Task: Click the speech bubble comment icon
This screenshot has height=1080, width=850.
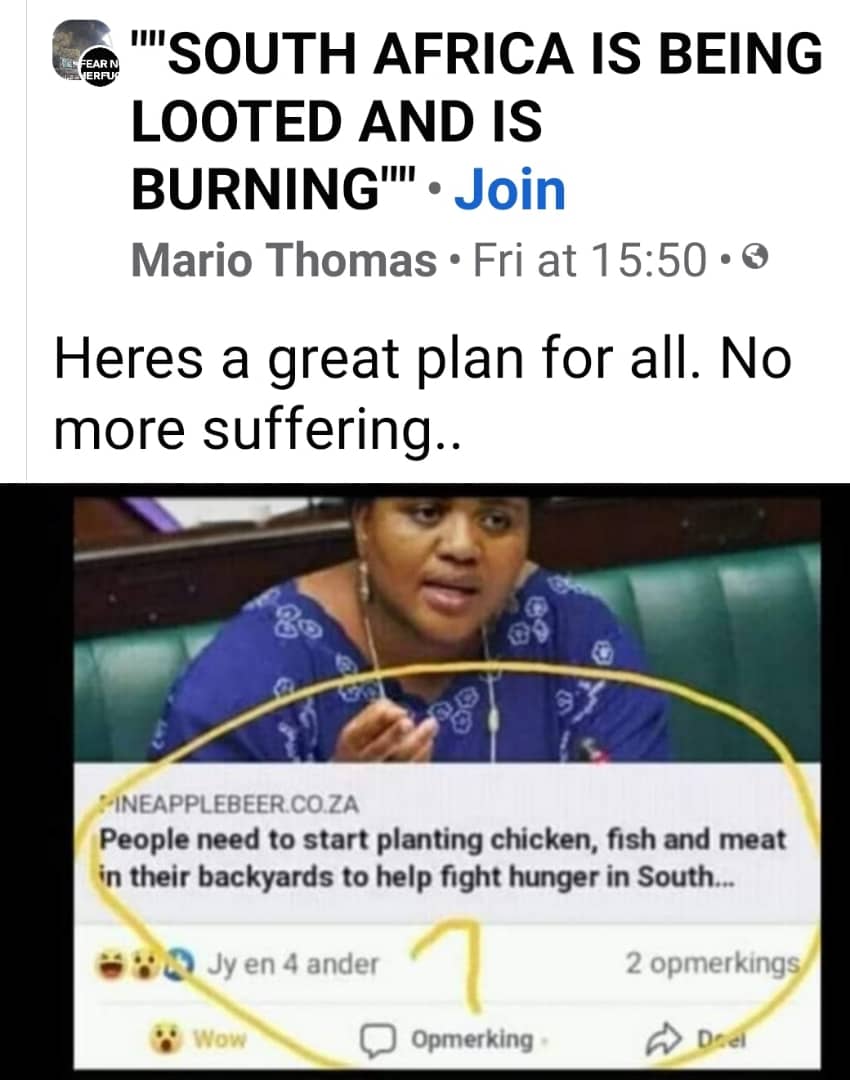Action: (378, 1040)
